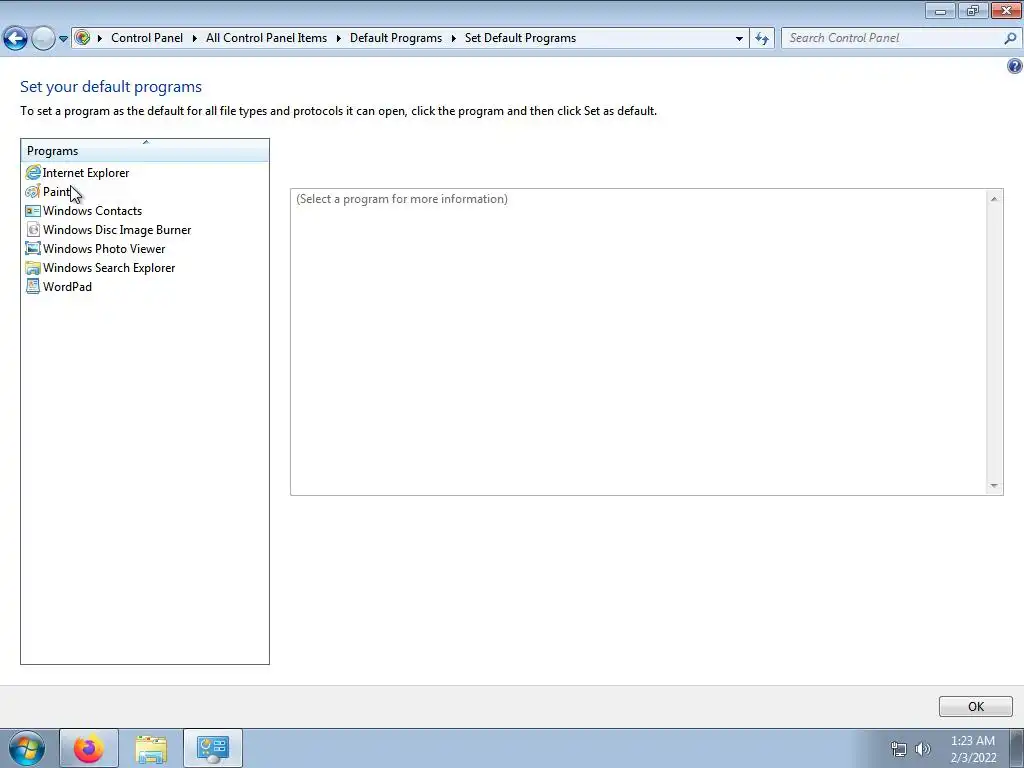Click the Windows Disc Image Burner icon
The image size is (1024, 768).
pyautogui.click(x=33, y=229)
